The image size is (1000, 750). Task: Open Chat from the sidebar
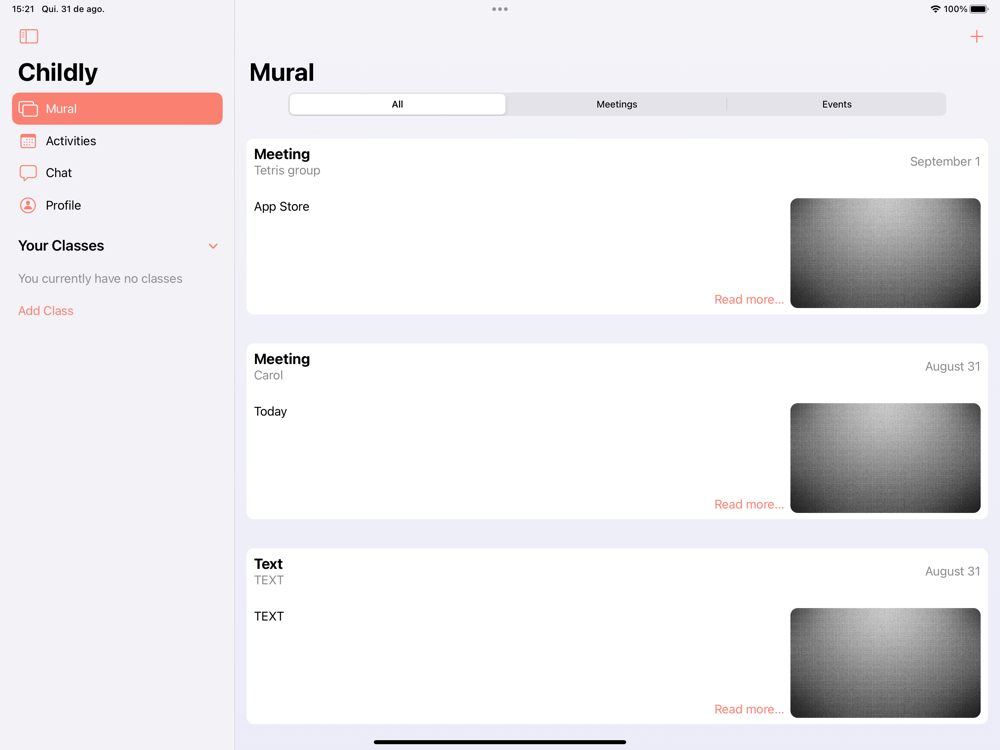(117, 173)
